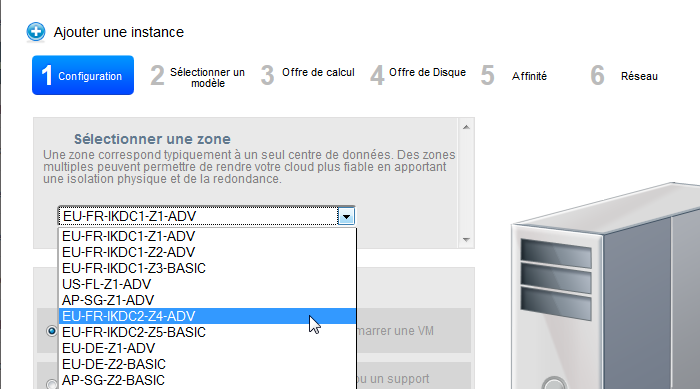Click the server tower illustration

click(x=605, y=286)
